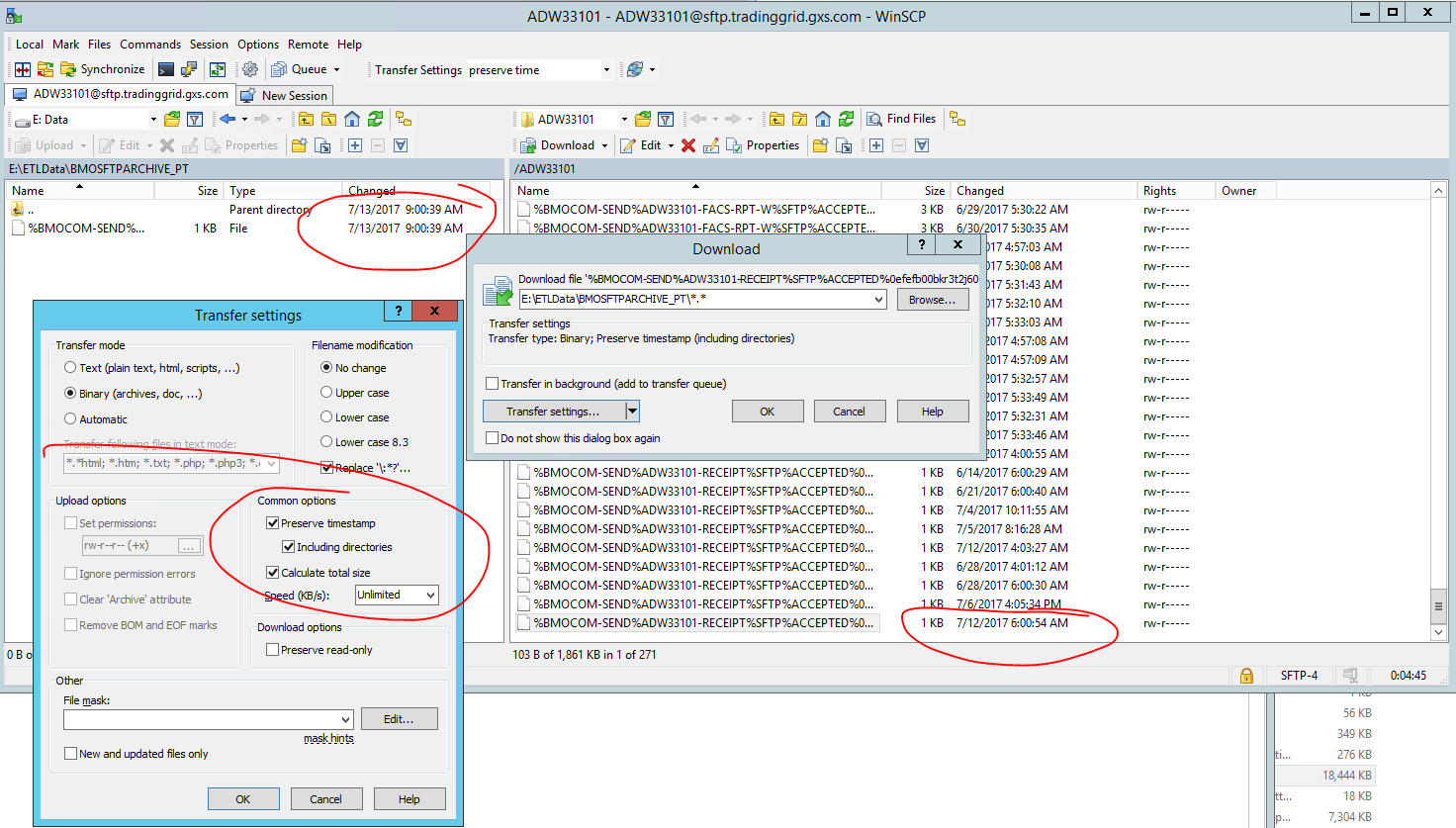Screen dimensions: 1456x828
Task: Go to remote home directory icon
Action: pos(823,119)
